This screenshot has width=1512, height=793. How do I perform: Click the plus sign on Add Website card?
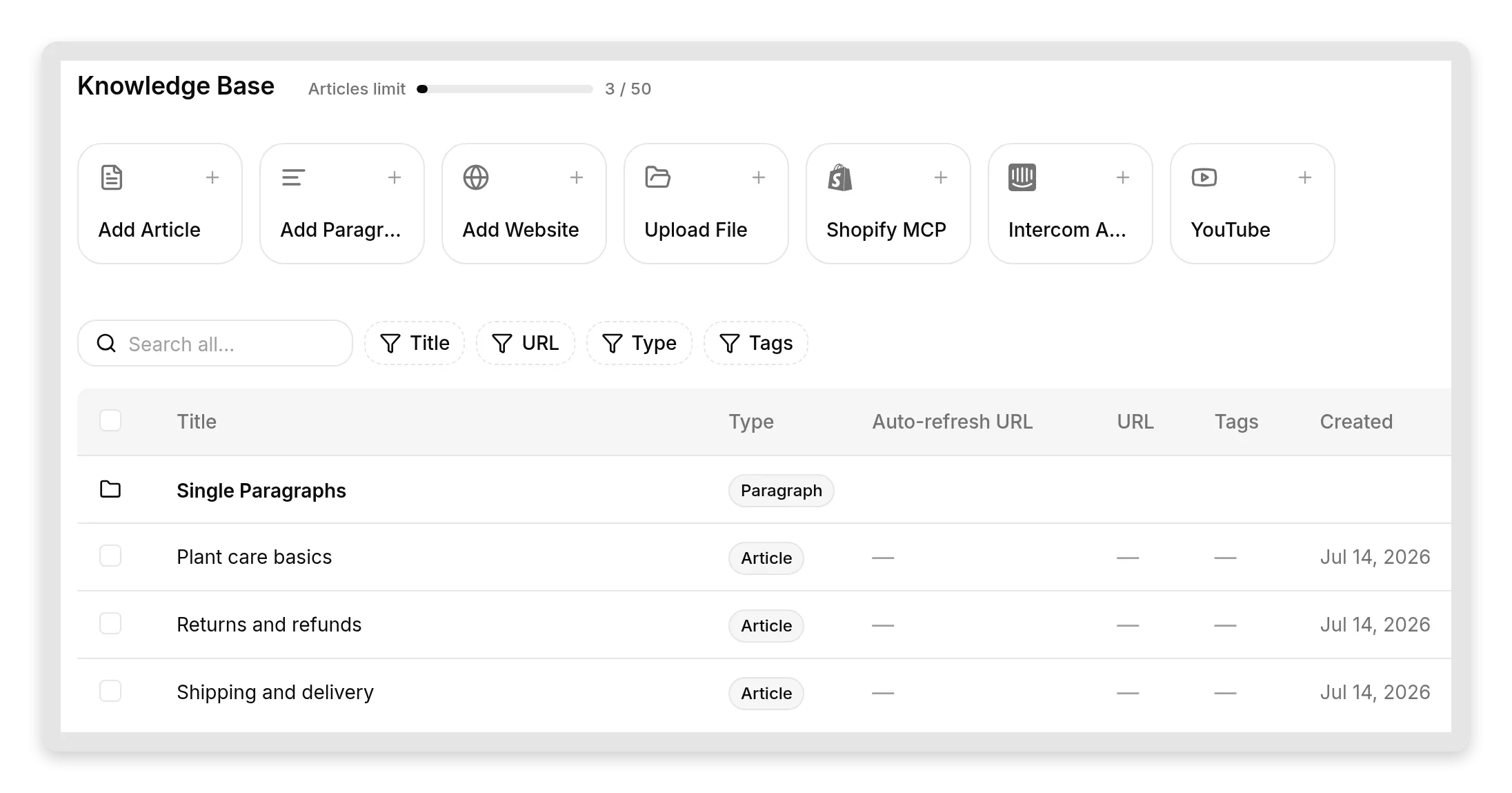pyautogui.click(x=577, y=177)
